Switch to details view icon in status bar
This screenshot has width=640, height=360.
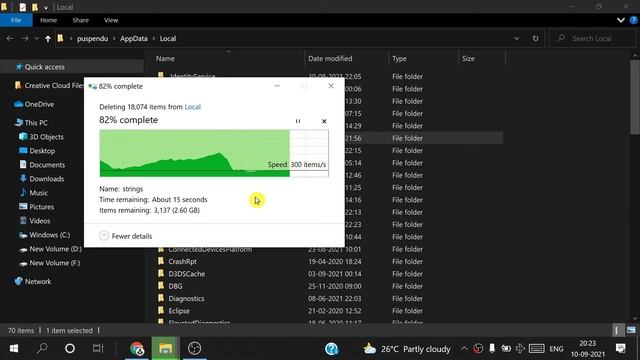click(x=616, y=330)
